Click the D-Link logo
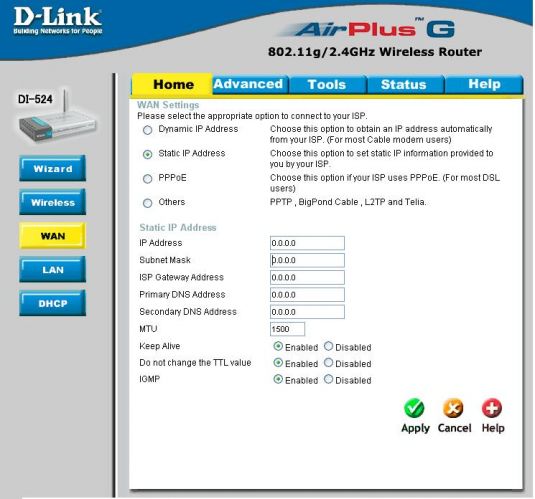The image size is (535, 499). click(x=58, y=21)
